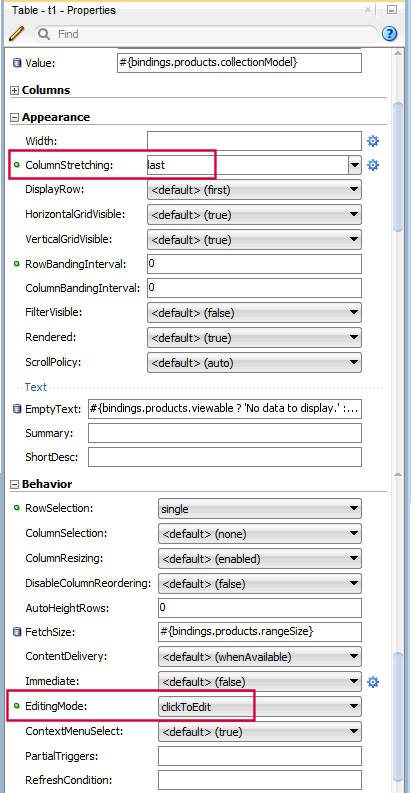The height and width of the screenshot is (793, 413).
Task: Open the ColumnResizing dropdown
Action: (260, 559)
